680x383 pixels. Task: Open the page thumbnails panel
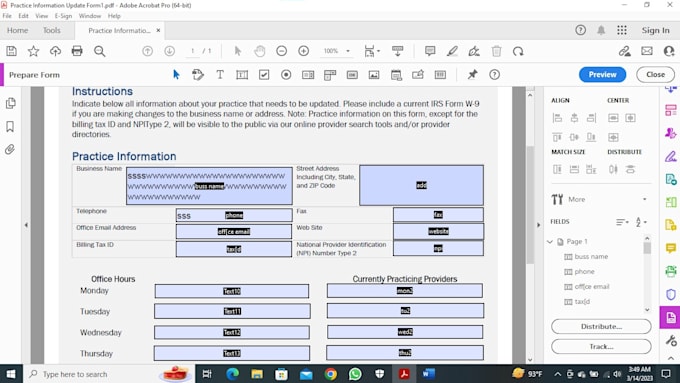(x=10, y=103)
